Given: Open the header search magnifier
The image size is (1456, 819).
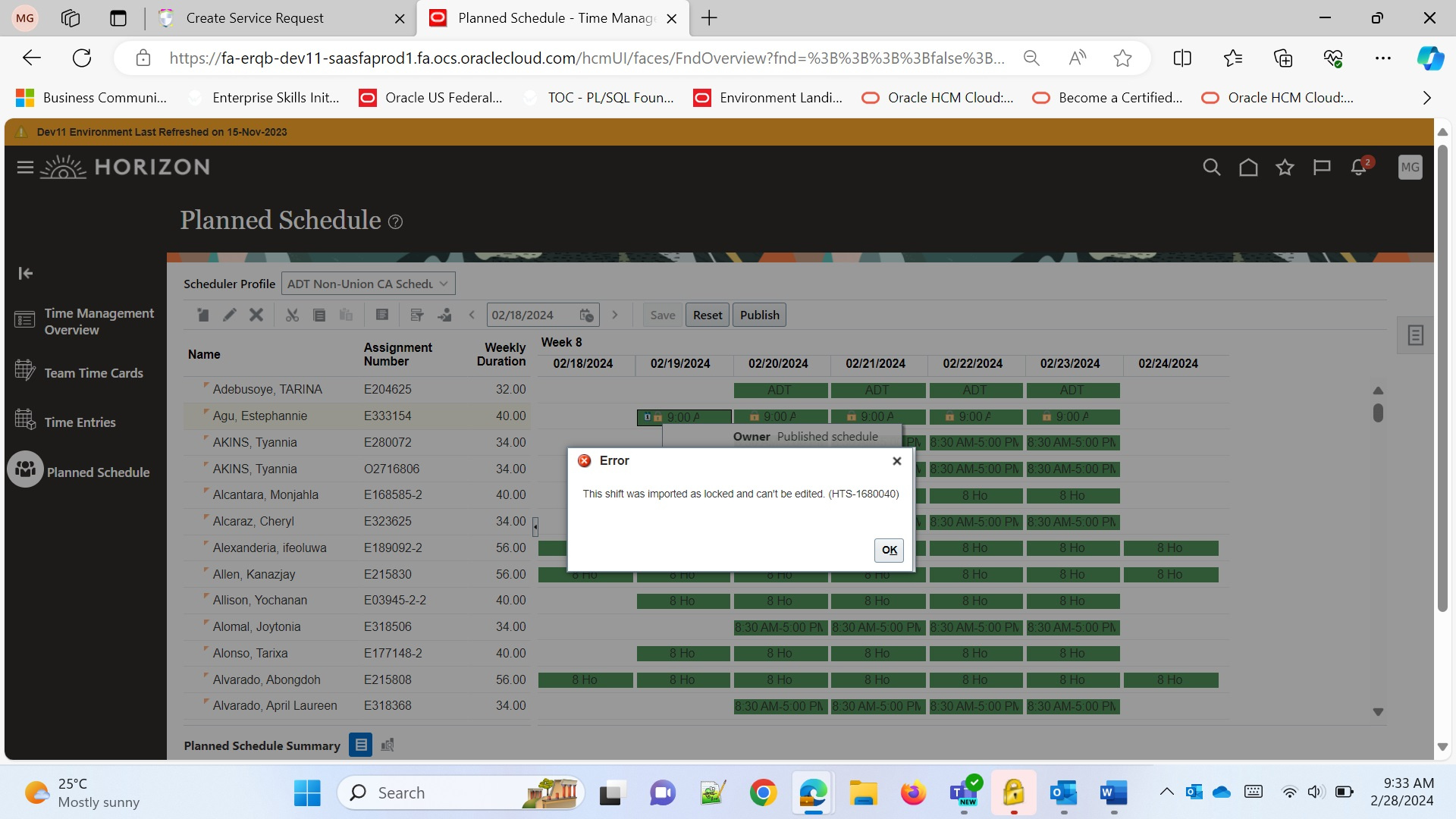Looking at the screenshot, I should 1211,167.
